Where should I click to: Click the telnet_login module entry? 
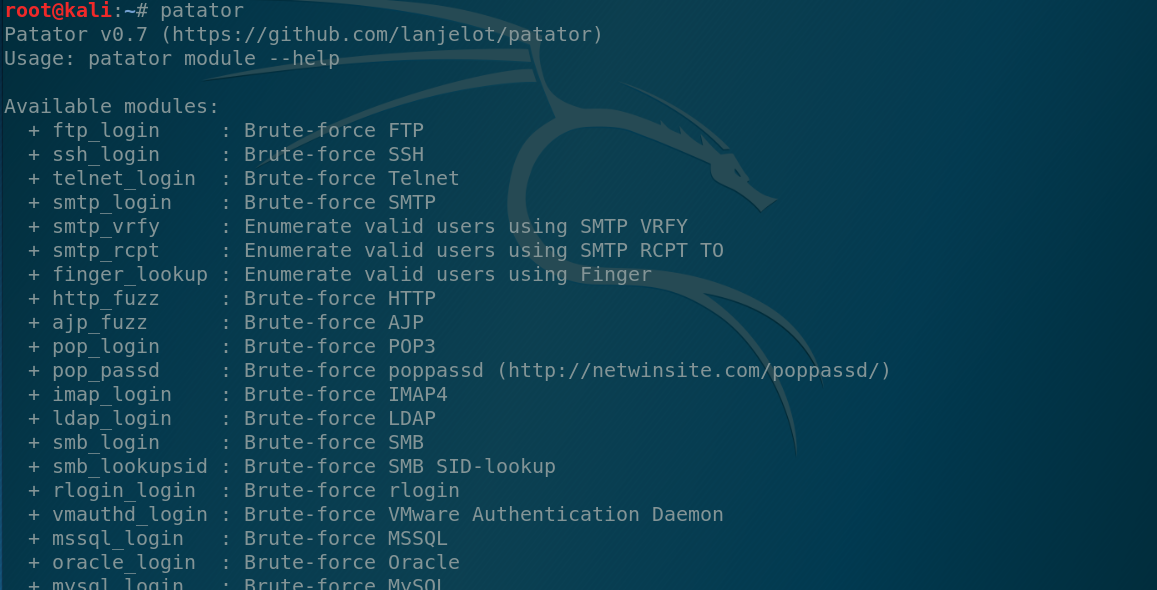(124, 179)
